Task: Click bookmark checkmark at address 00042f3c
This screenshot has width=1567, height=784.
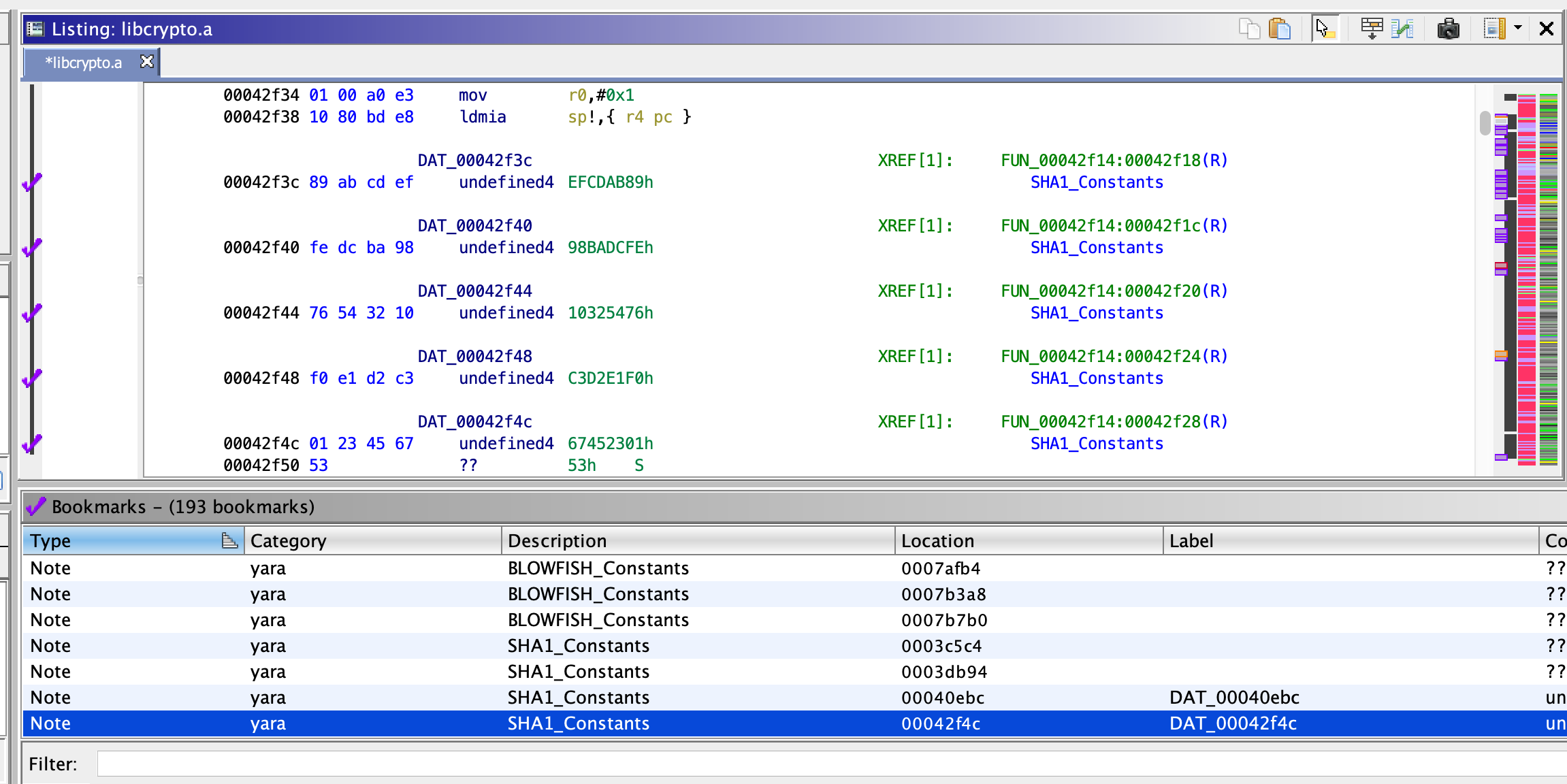Action: point(32,182)
